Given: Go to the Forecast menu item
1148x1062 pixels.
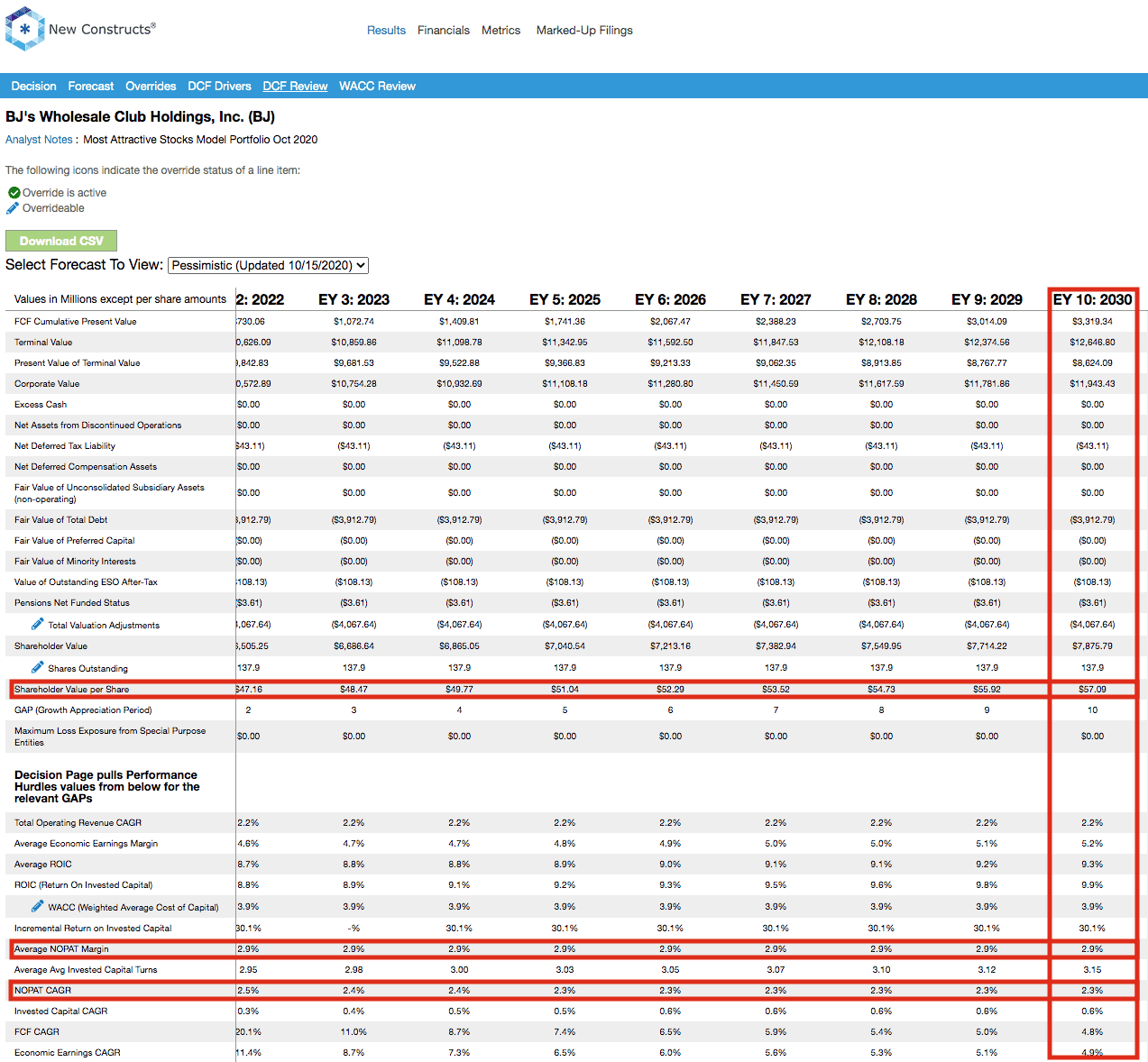Looking at the screenshot, I should point(91,86).
